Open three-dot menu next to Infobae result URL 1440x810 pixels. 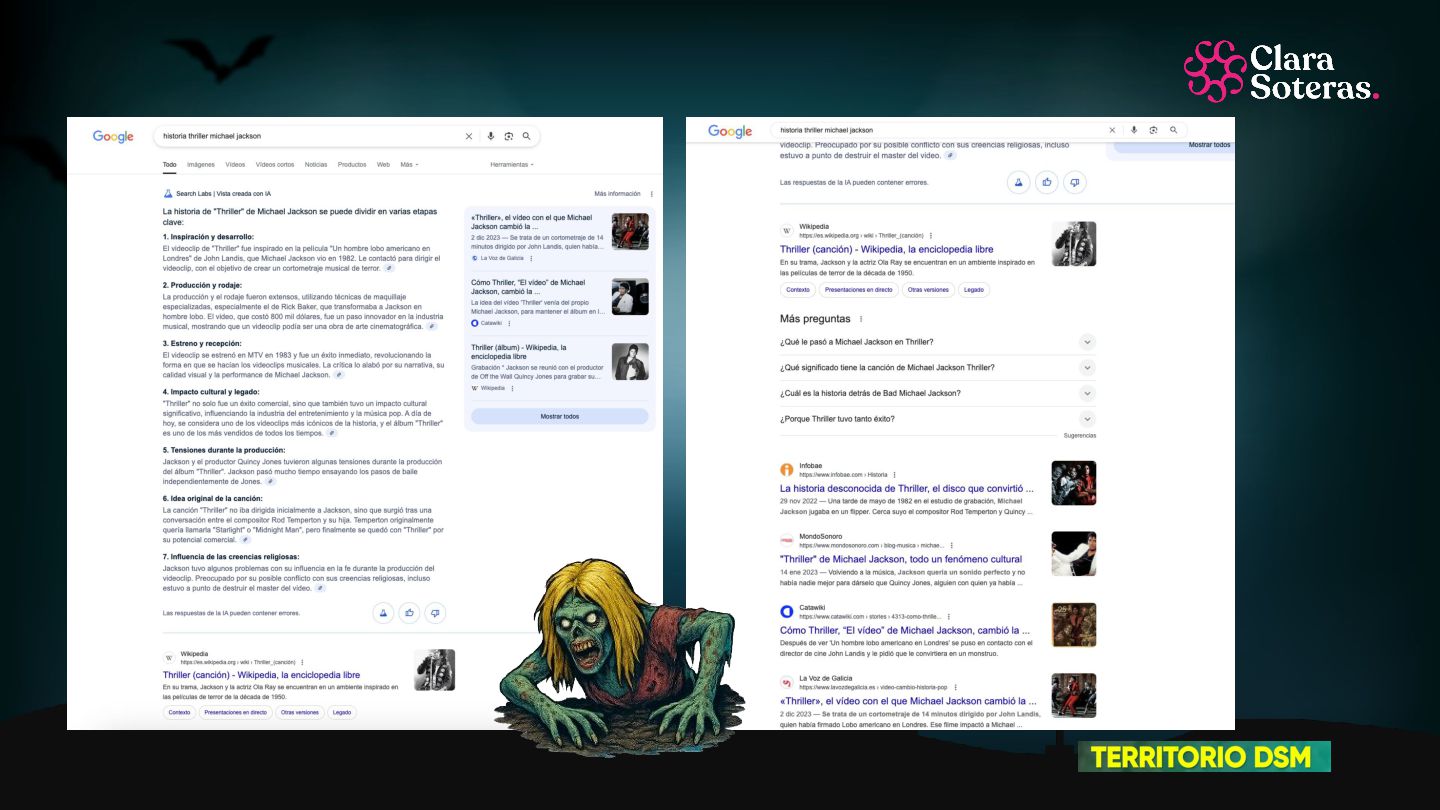pos(894,475)
